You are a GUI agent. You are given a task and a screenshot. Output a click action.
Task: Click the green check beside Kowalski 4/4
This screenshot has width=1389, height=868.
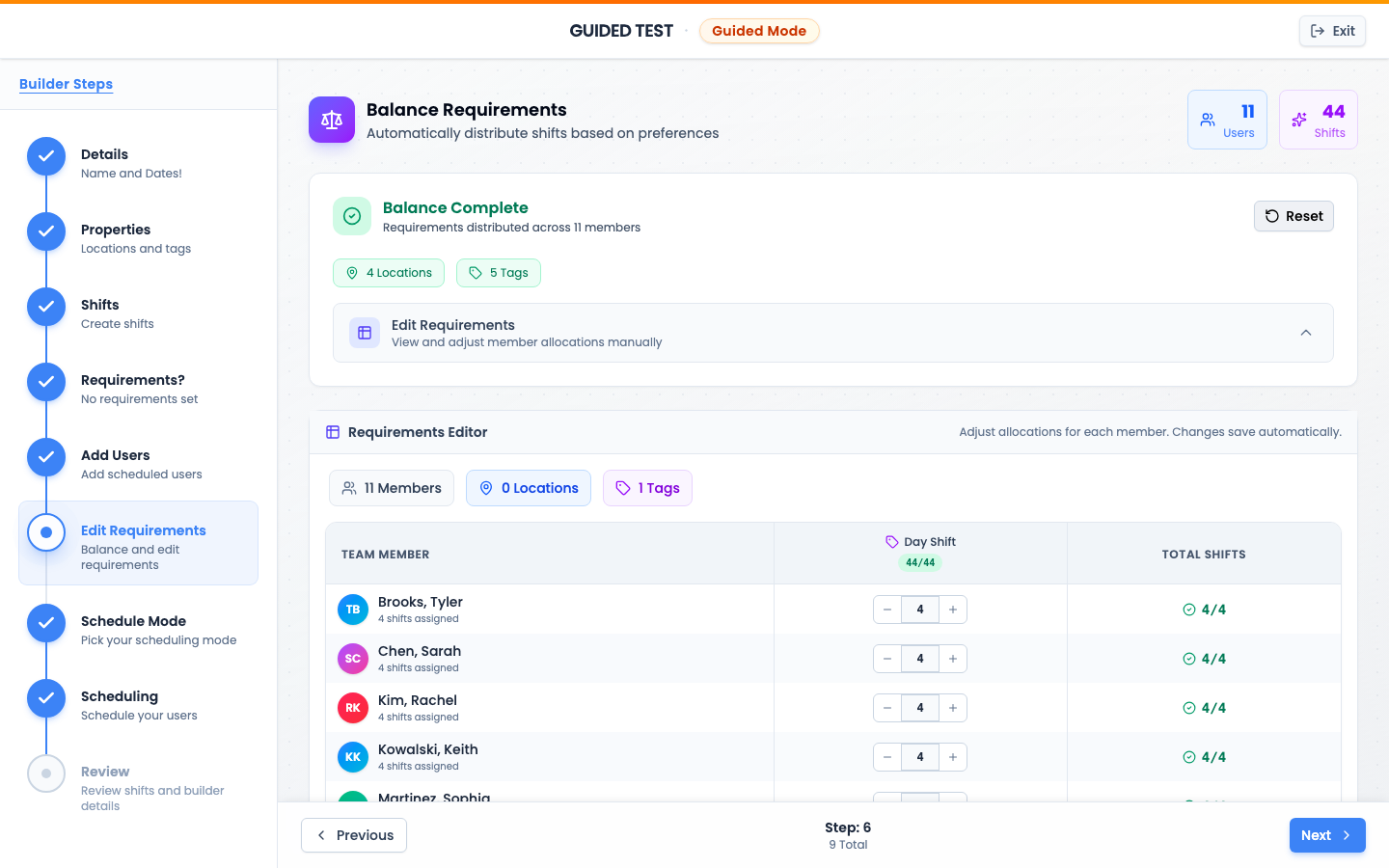click(1189, 757)
